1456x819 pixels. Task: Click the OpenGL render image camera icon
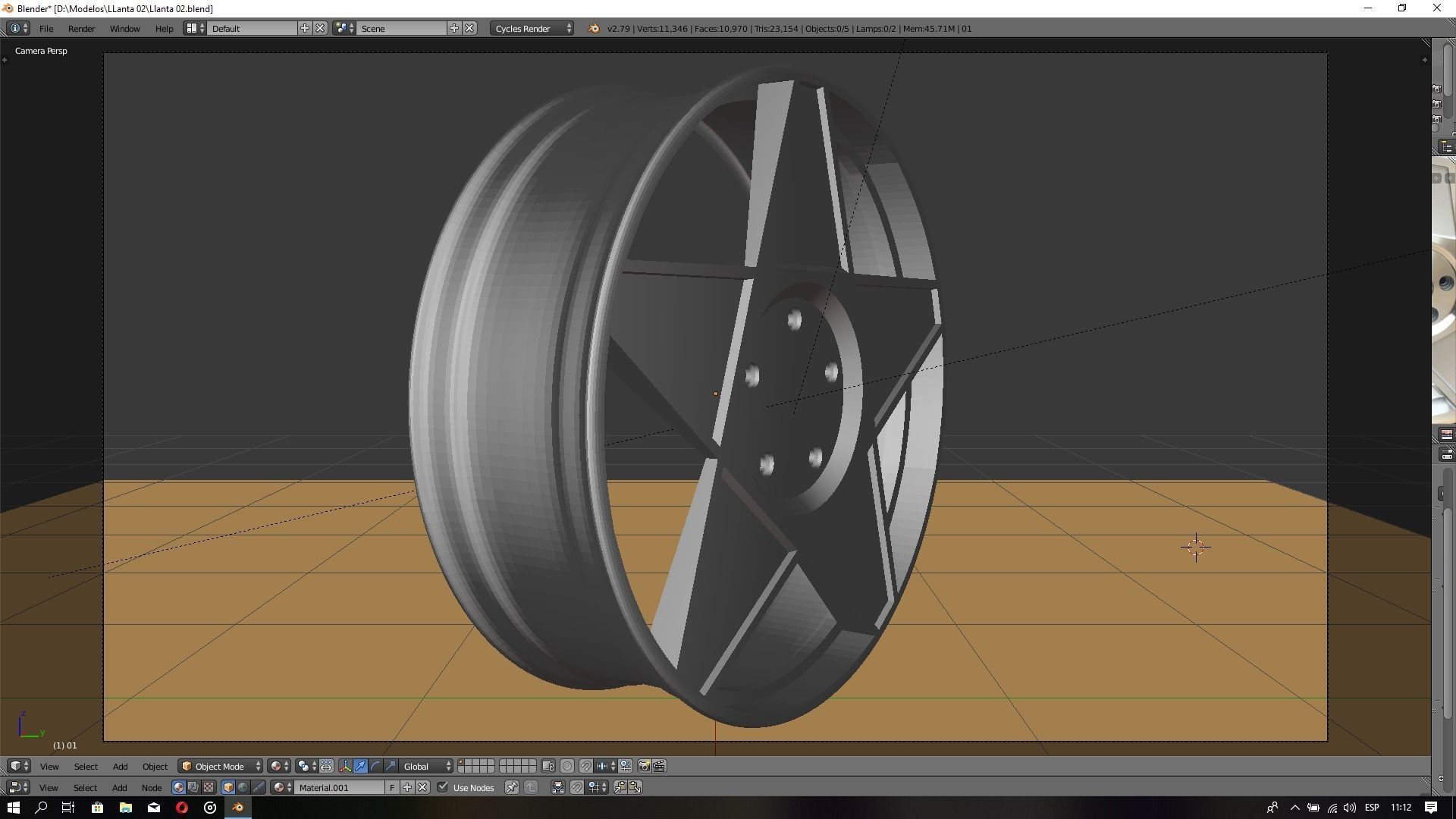pos(644,766)
